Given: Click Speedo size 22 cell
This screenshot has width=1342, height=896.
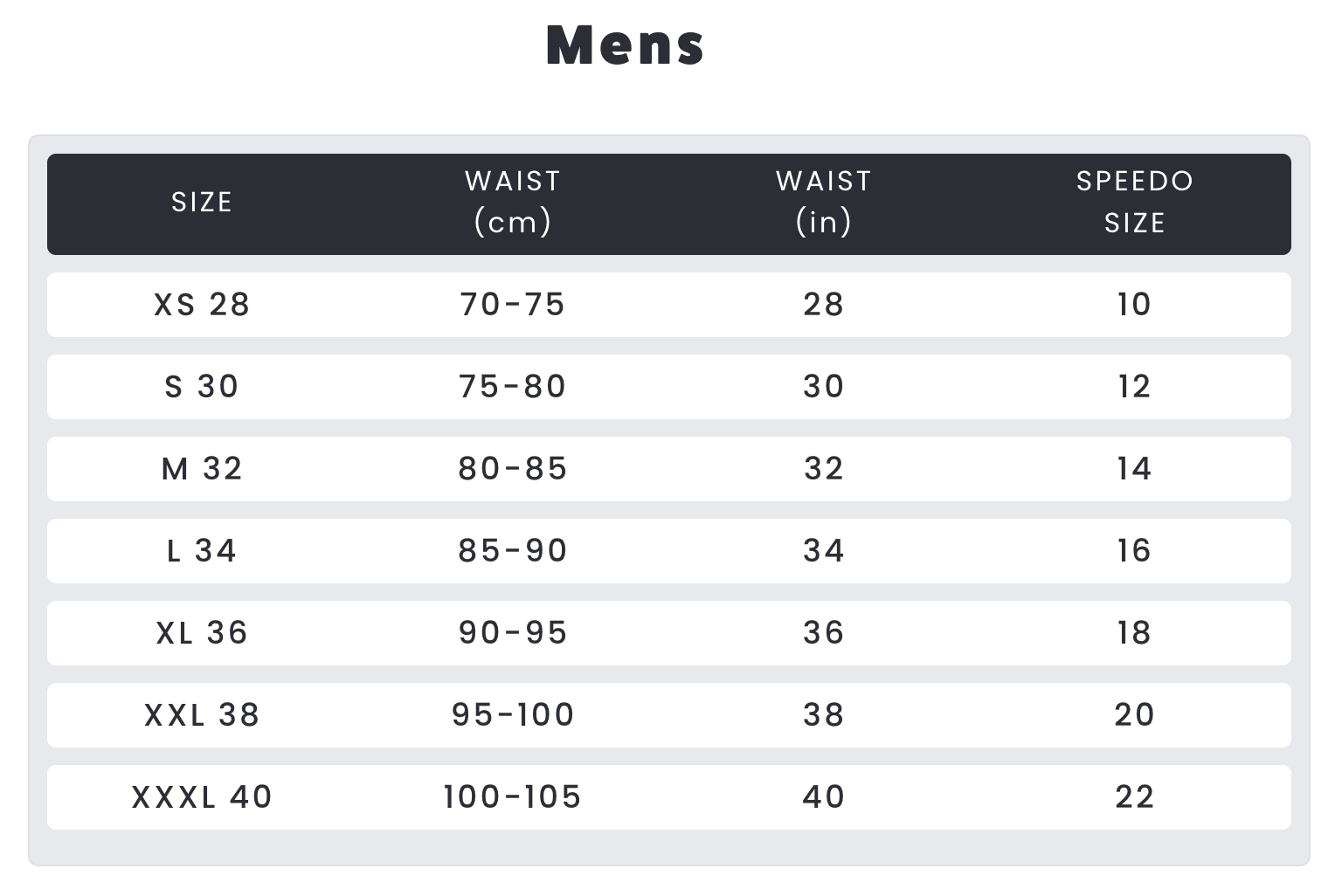Looking at the screenshot, I should pyautogui.click(x=1134, y=797).
